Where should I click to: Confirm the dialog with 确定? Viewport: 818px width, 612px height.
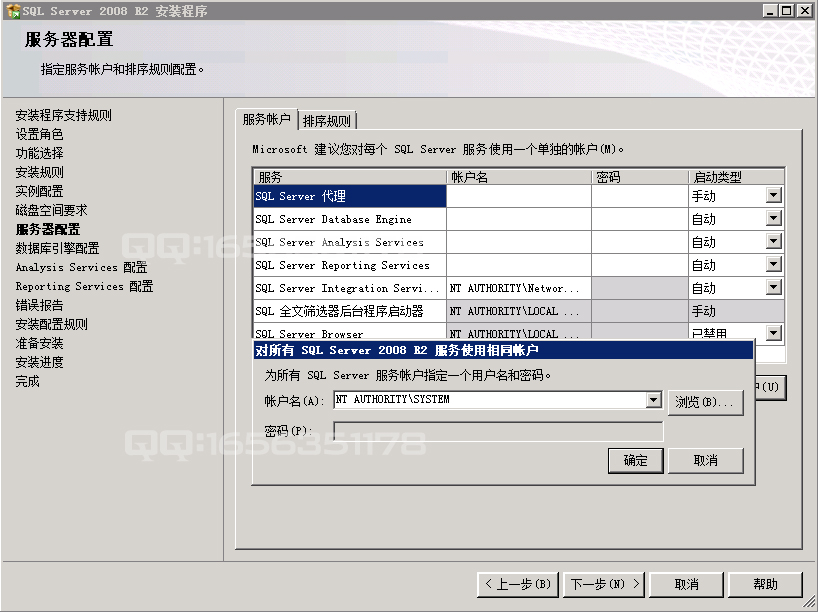coord(635,460)
